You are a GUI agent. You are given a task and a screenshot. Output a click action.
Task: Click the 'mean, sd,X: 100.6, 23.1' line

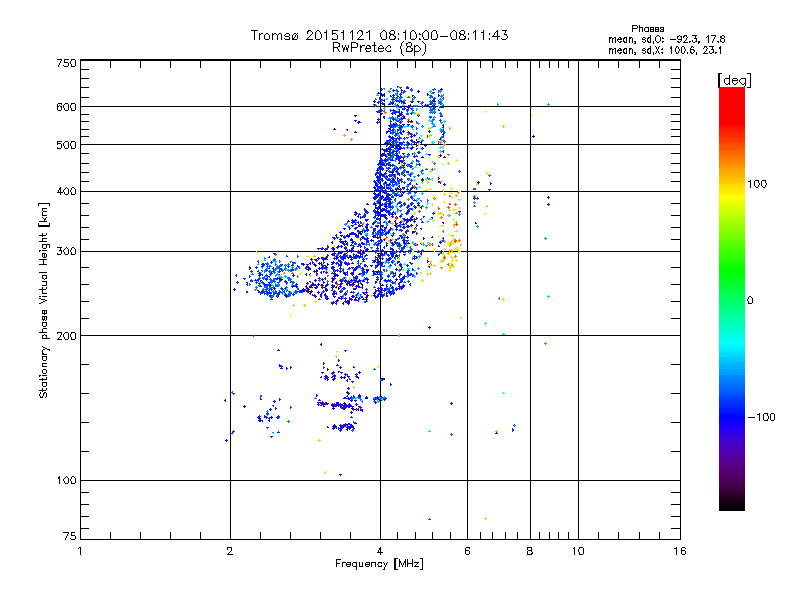pos(665,51)
